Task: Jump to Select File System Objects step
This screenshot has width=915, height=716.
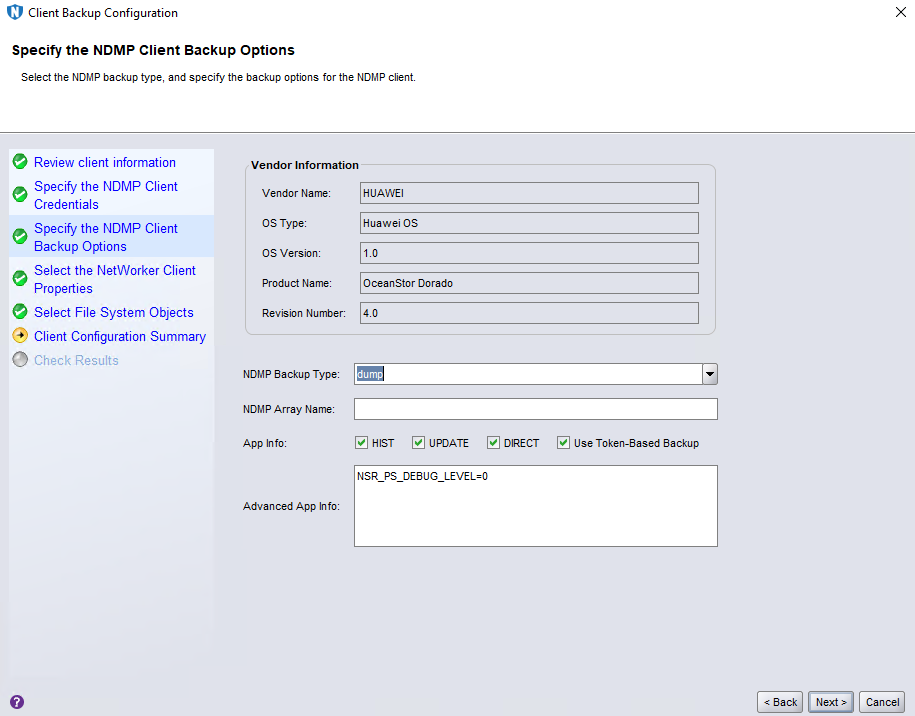Action: (x=113, y=312)
